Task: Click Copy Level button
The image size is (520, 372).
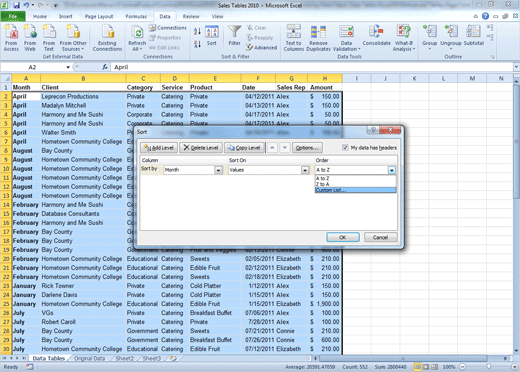Action: [x=244, y=147]
